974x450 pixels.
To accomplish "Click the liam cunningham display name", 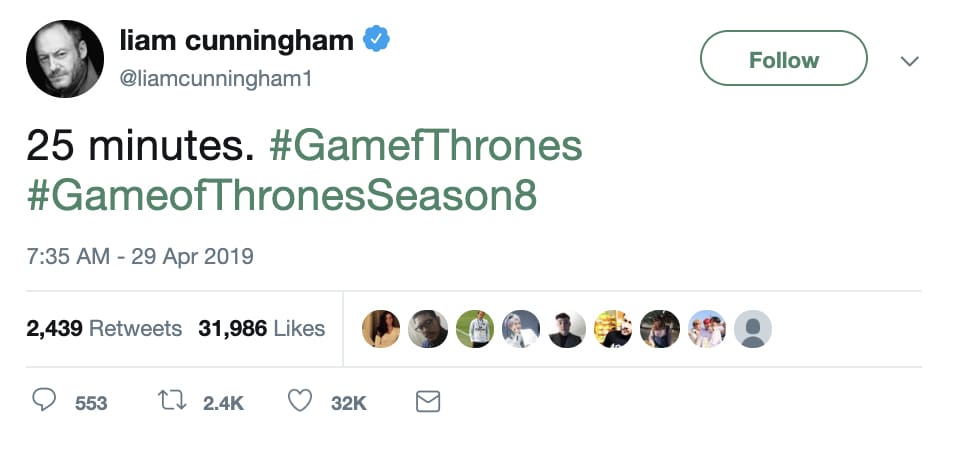I will click(236, 40).
